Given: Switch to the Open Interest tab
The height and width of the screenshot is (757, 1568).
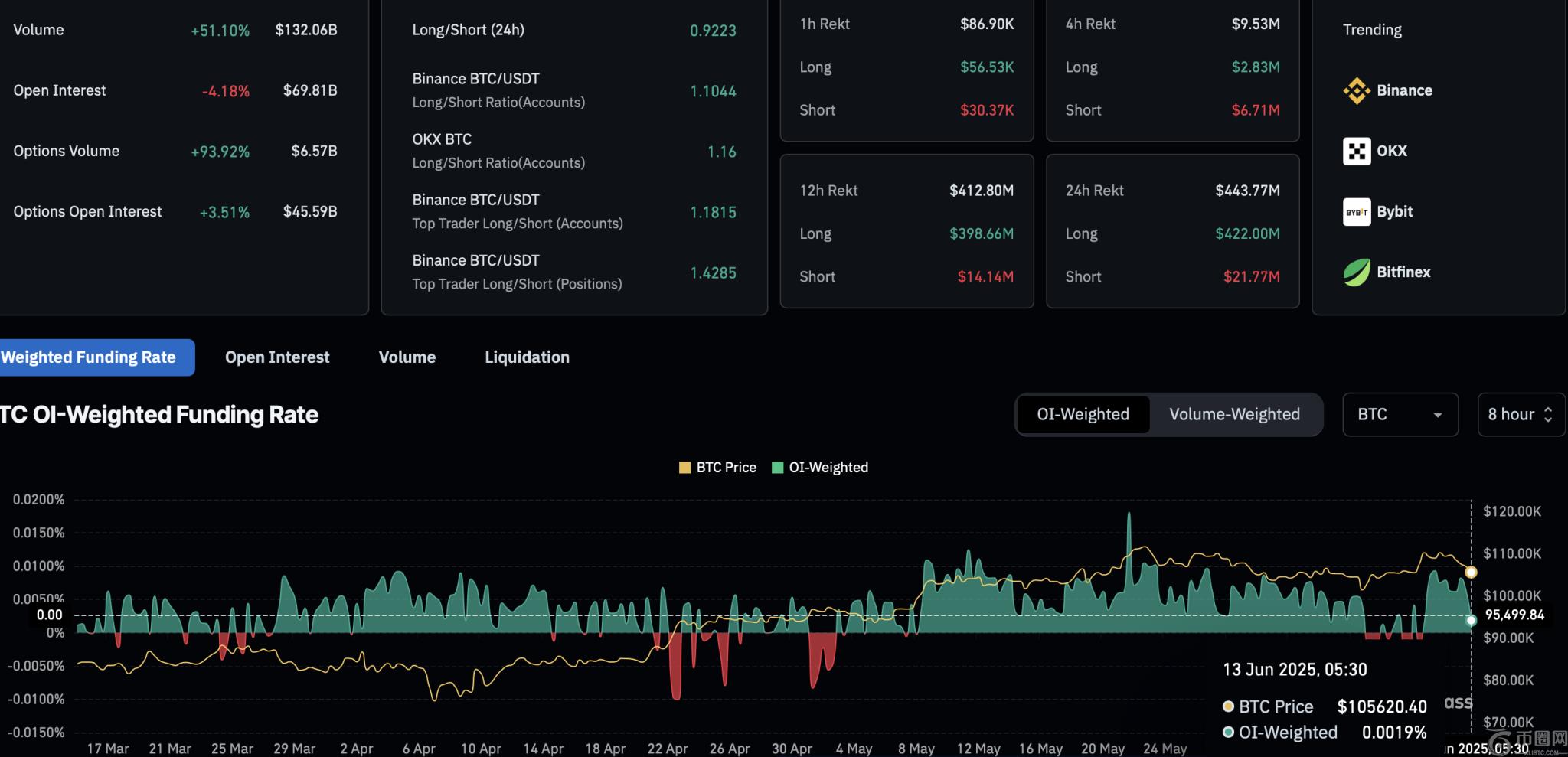Looking at the screenshot, I should 277,357.
